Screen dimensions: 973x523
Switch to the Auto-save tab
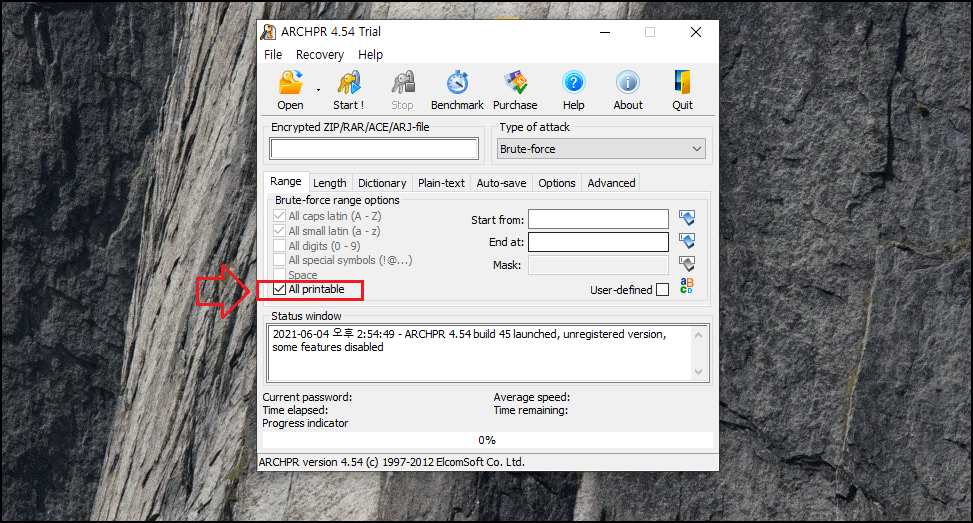pos(501,183)
